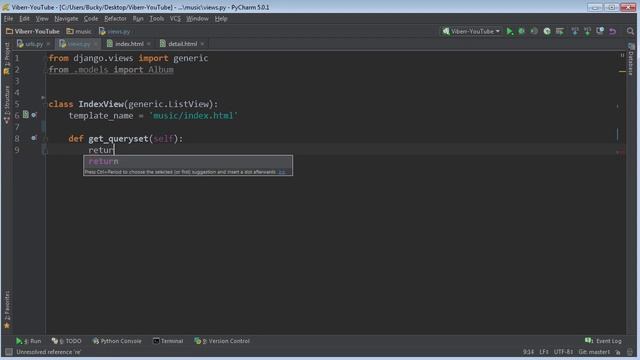Open the VCS show history icon
Screen dimensions: 640x360
pos(600,31)
